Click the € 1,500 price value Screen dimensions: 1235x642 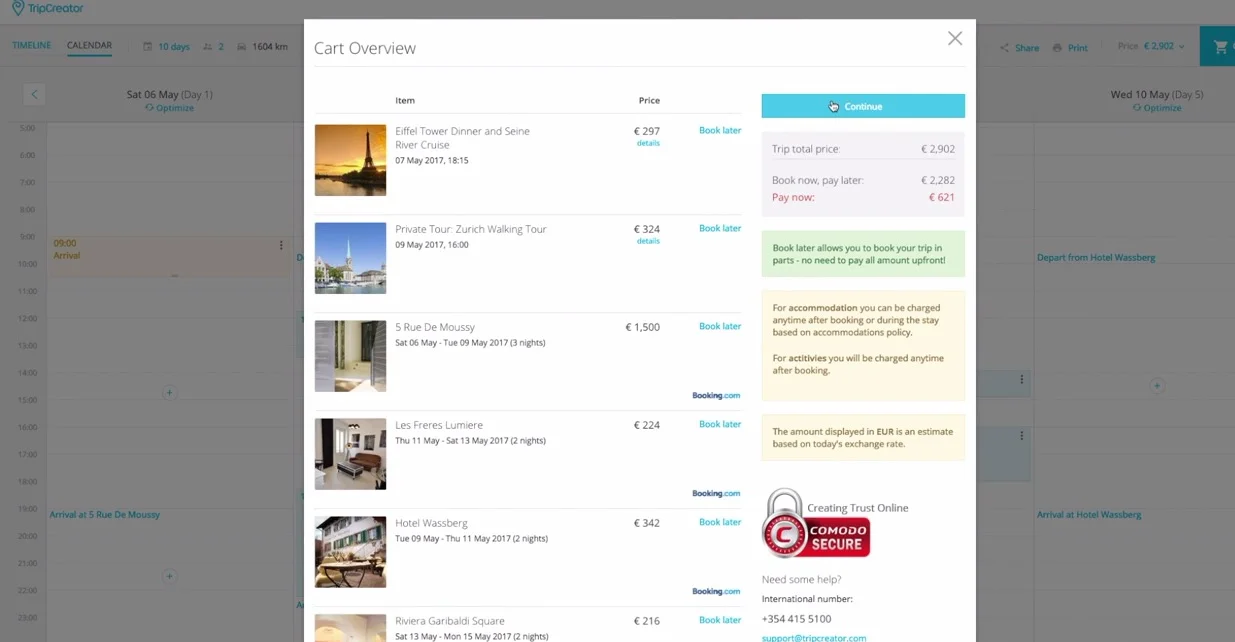(643, 327)
